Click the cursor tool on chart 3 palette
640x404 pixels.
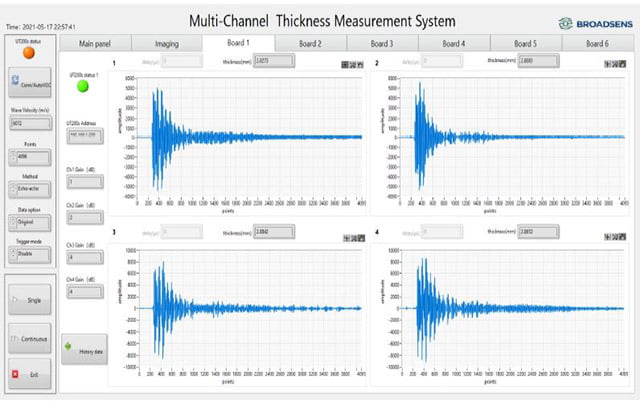[345, 239]
